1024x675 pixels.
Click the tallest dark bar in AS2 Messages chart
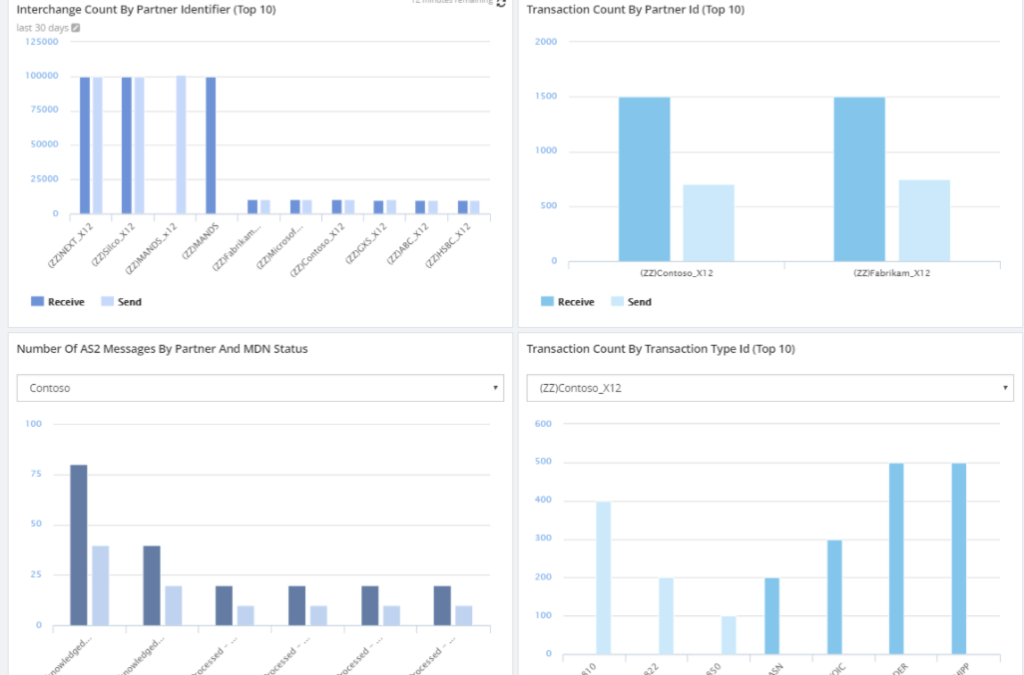pos(78,545)
